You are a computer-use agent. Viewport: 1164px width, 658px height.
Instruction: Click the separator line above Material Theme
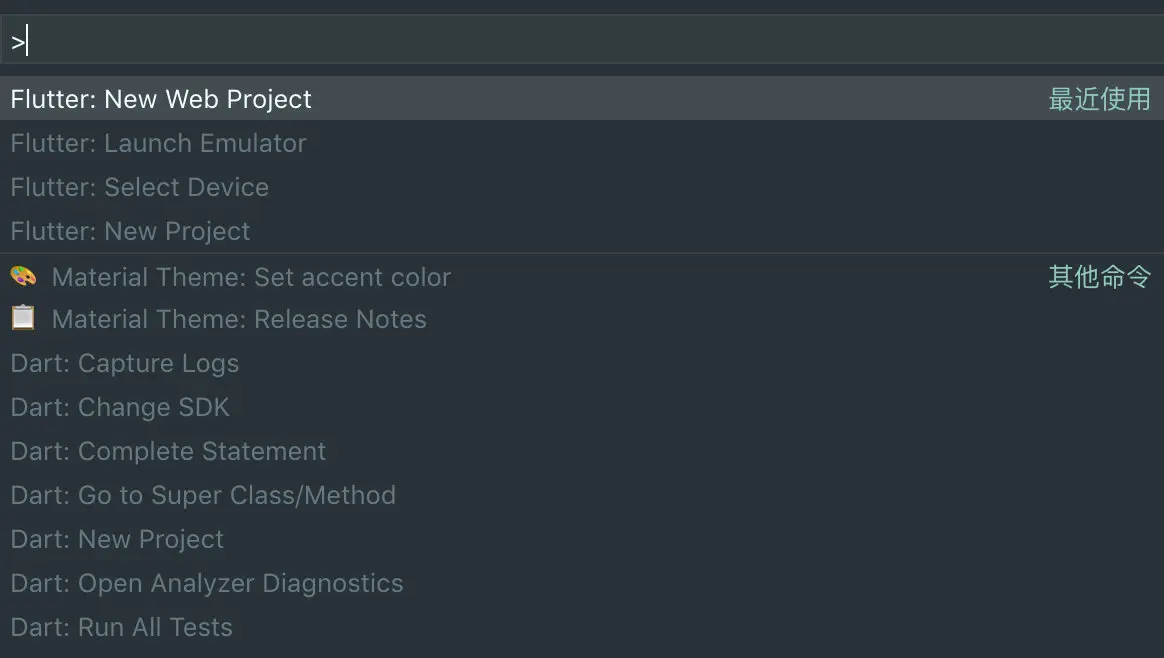[582, 253]
